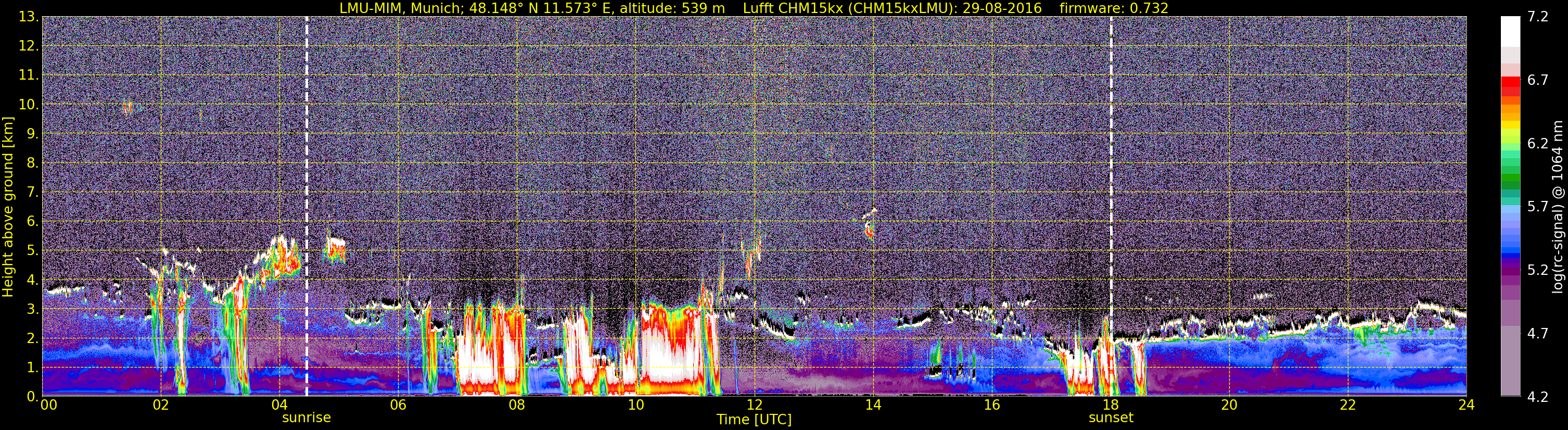
Task: Click the red band of the colorbar
Action: point(1510,82)
